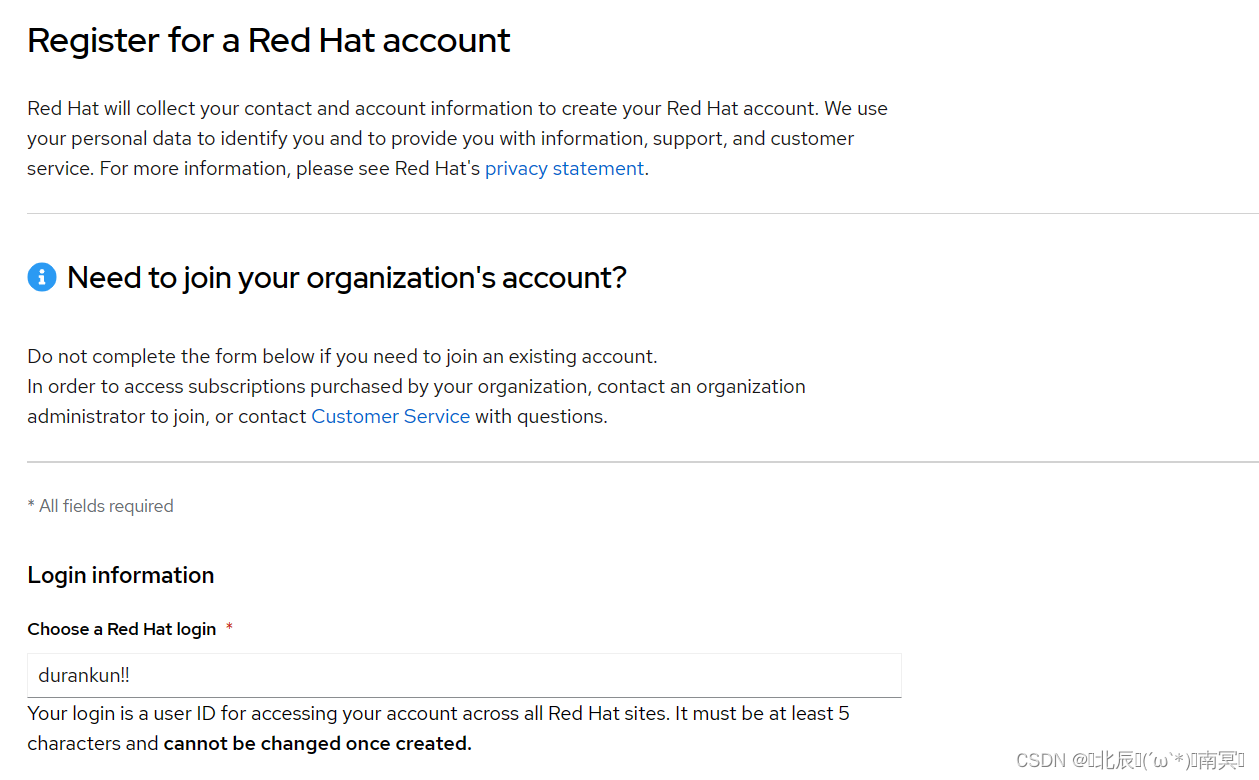
Task: Open the Customer Service link
Action: [390, 417]
